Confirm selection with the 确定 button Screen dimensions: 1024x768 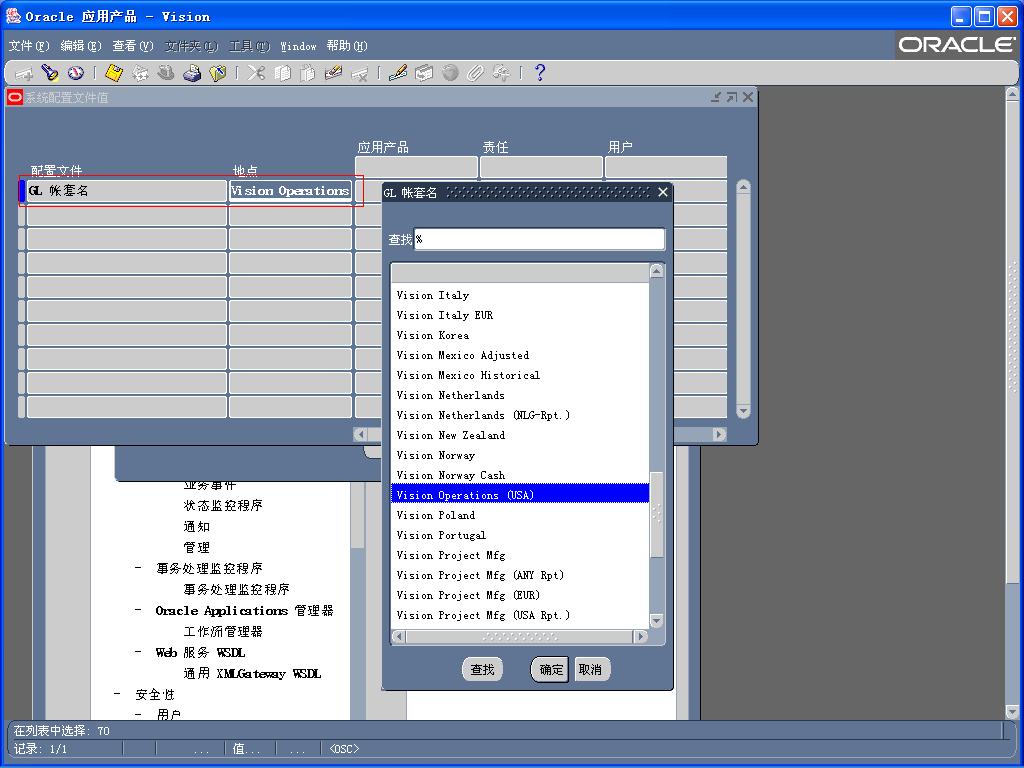pos(550,669)
